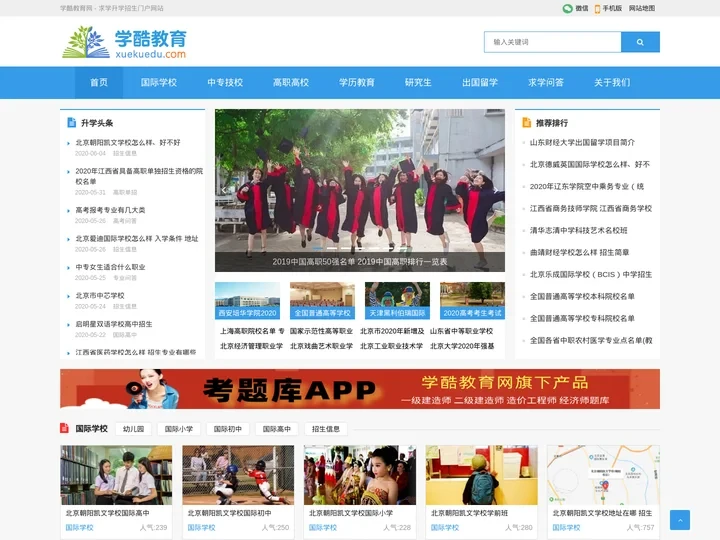Open ranking link 曲靖财经学校怎么样 招生简章

[x=579, y=253]
